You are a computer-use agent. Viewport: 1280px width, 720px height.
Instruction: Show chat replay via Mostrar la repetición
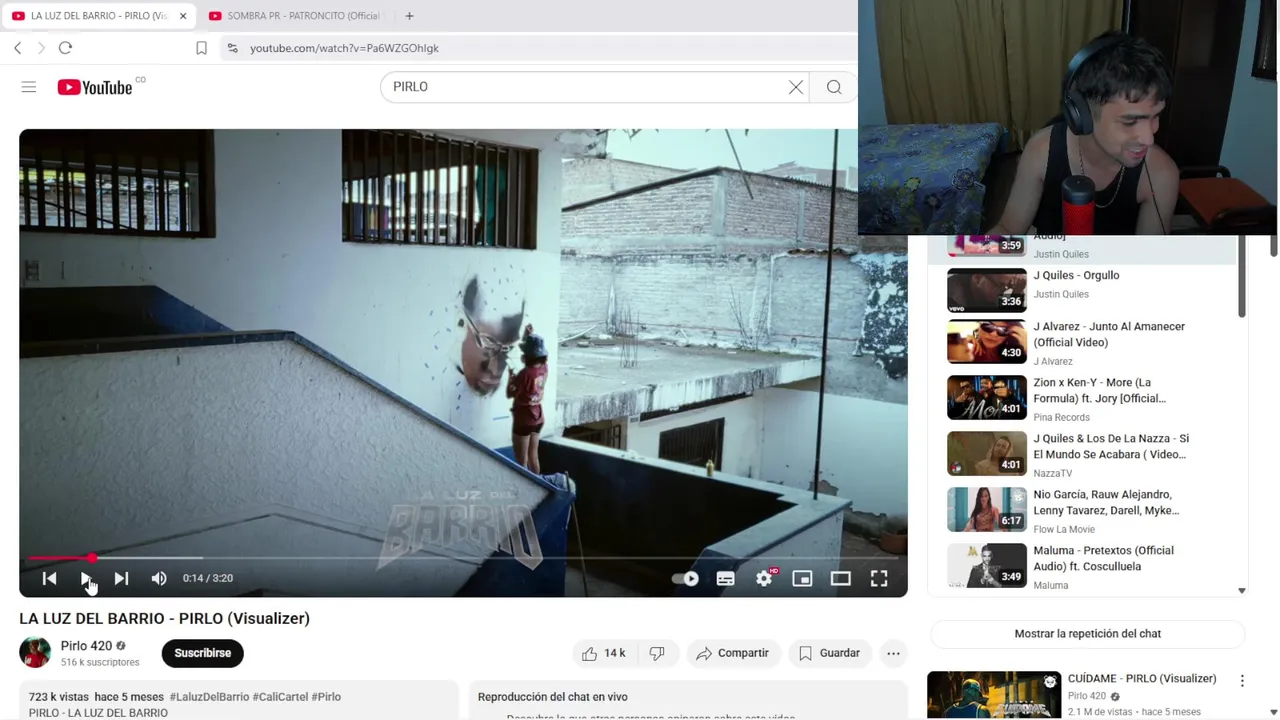coord(1088,633)
